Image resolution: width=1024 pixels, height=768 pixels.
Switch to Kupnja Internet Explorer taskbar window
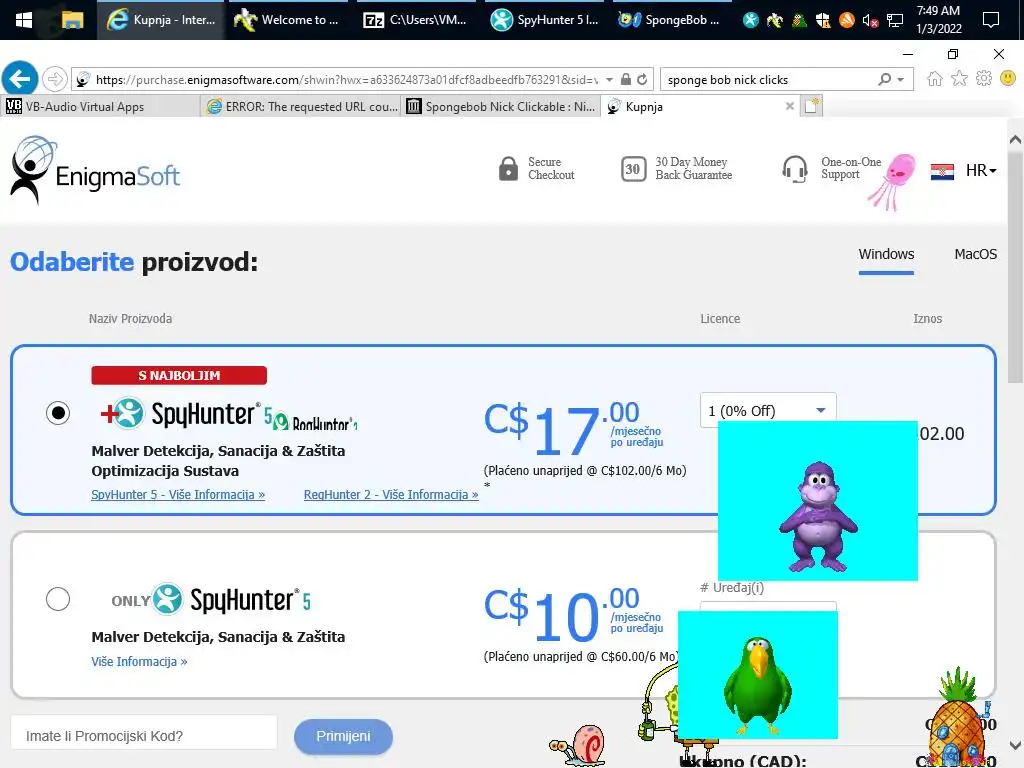(x=161, y=20)
